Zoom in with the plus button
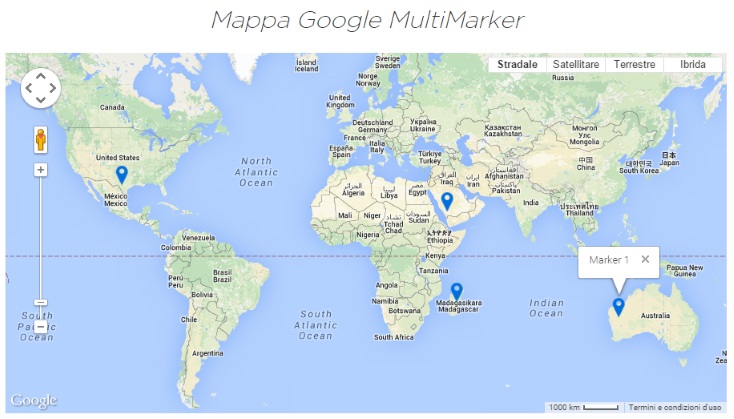Image resolution: width=734 pixels, height=419 pixels. [x=41, y=170]
